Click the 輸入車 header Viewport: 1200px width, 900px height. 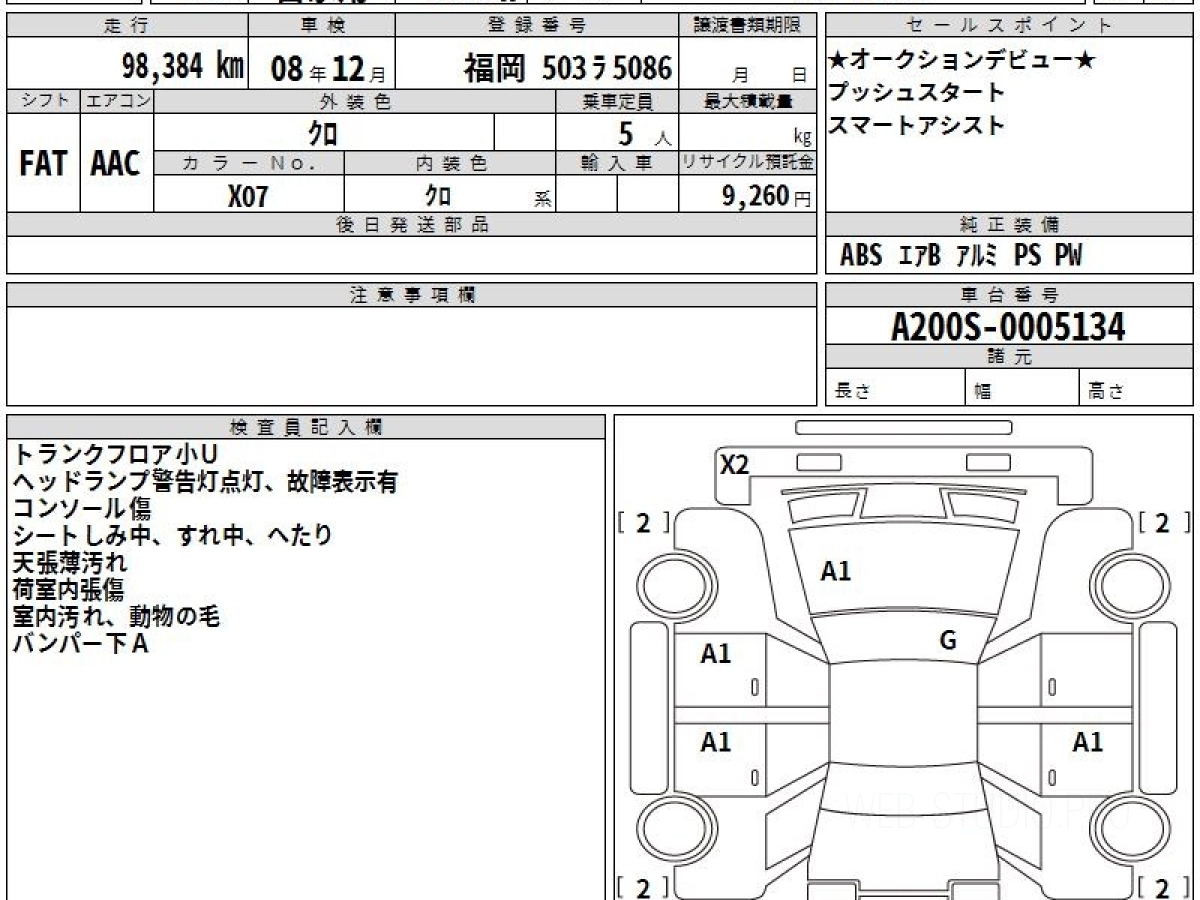click(617, 164)
